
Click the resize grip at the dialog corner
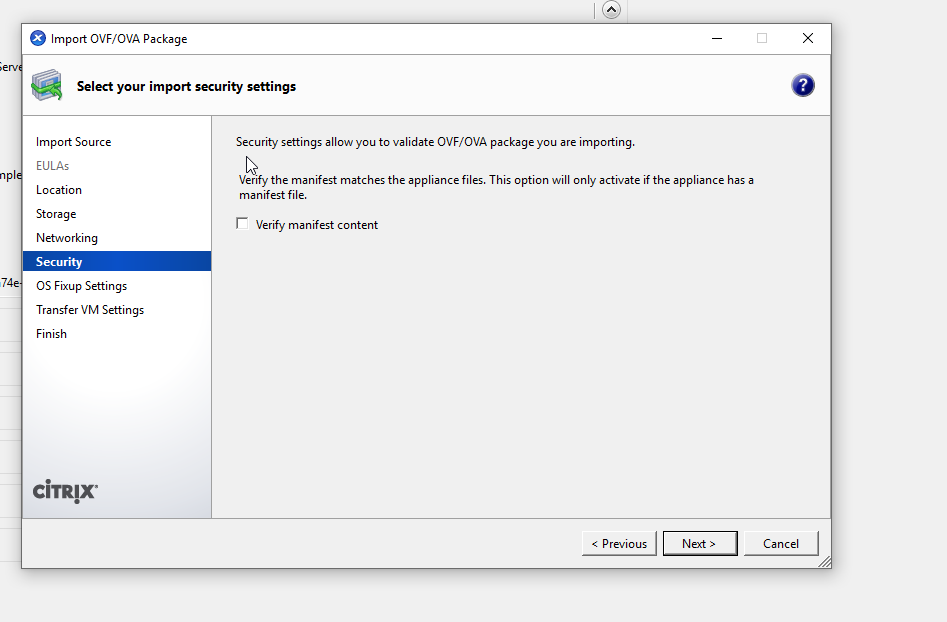click(x=824, y=562)
